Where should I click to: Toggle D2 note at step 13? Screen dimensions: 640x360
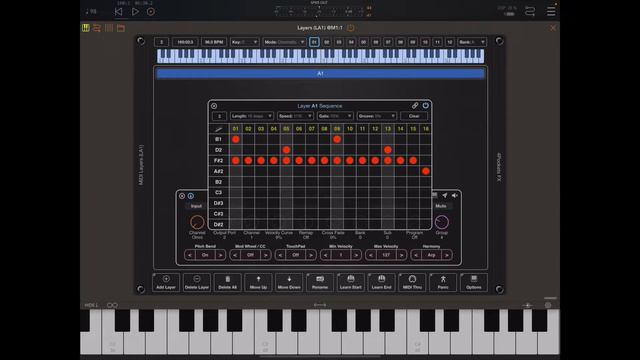(388, 150)
